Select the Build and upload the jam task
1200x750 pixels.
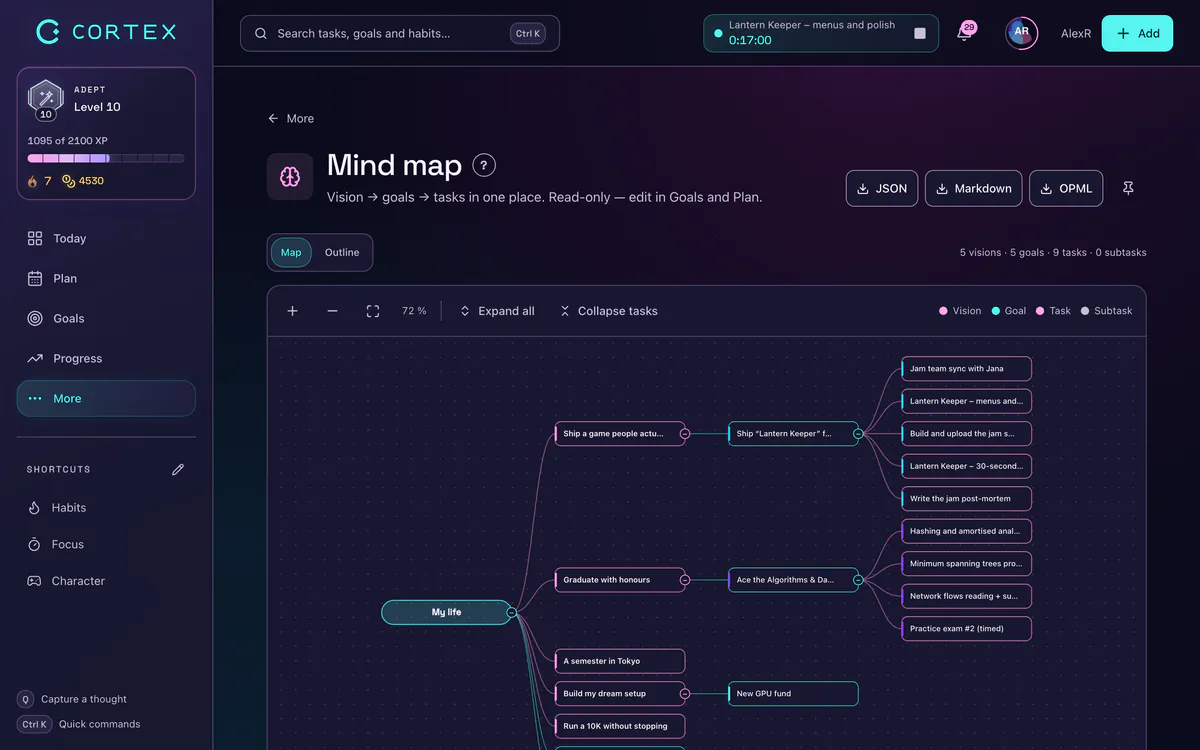coord(966,434)
